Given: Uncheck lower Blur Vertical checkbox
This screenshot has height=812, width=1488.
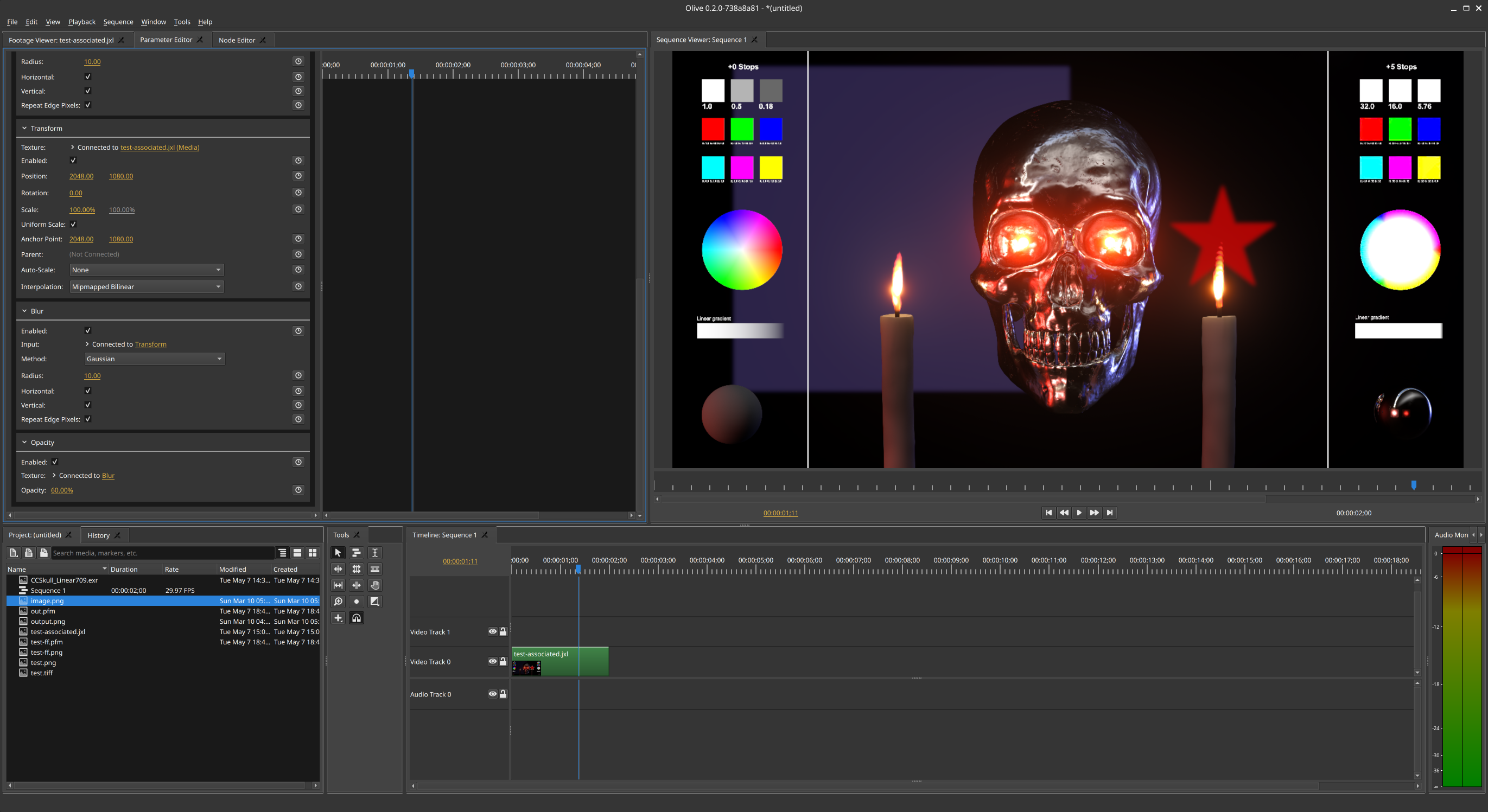Looking at the screenshot, I should 88,405.
